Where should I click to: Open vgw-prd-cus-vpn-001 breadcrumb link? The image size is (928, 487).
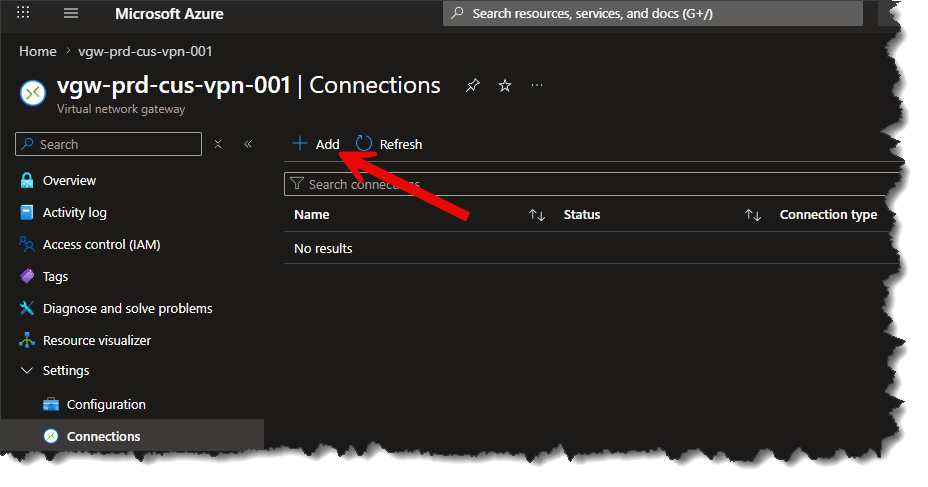(x=145, y=51)
